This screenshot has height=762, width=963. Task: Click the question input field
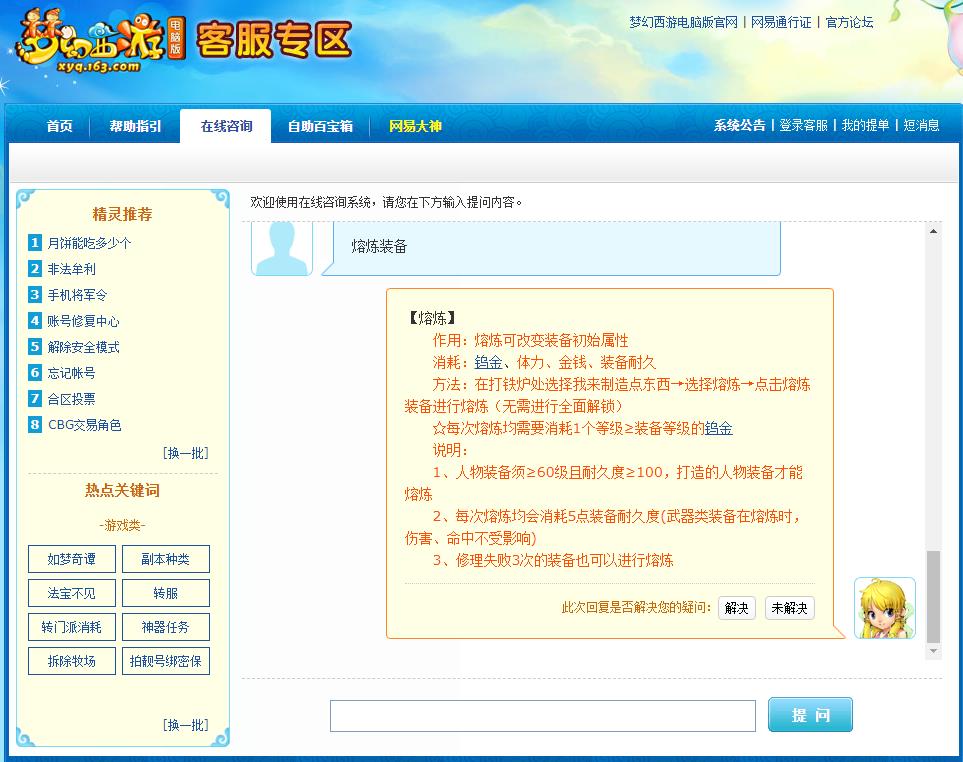point(542,715)
